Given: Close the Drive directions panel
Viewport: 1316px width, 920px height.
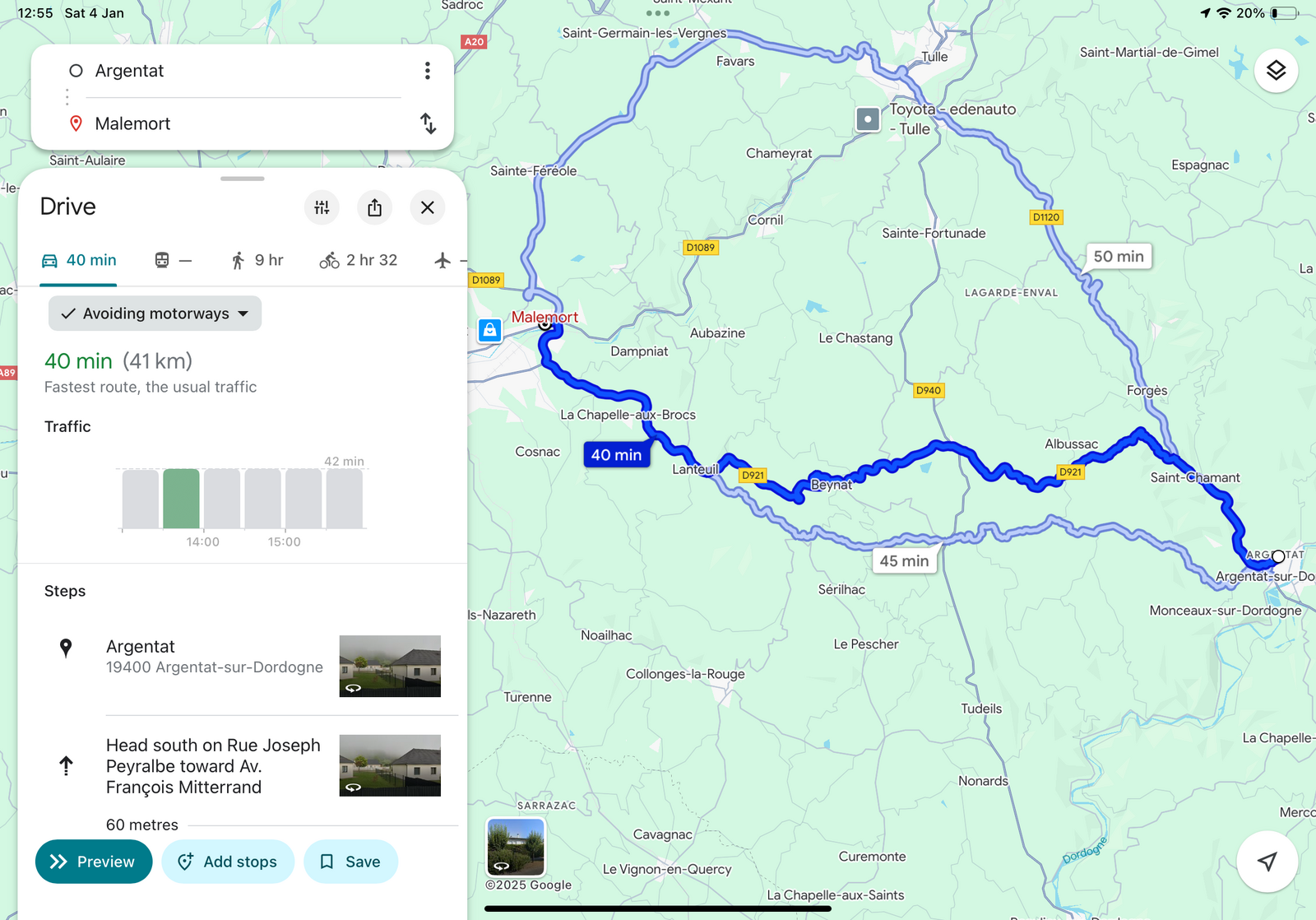Looking at the screenshot, I should coord(428,207).
